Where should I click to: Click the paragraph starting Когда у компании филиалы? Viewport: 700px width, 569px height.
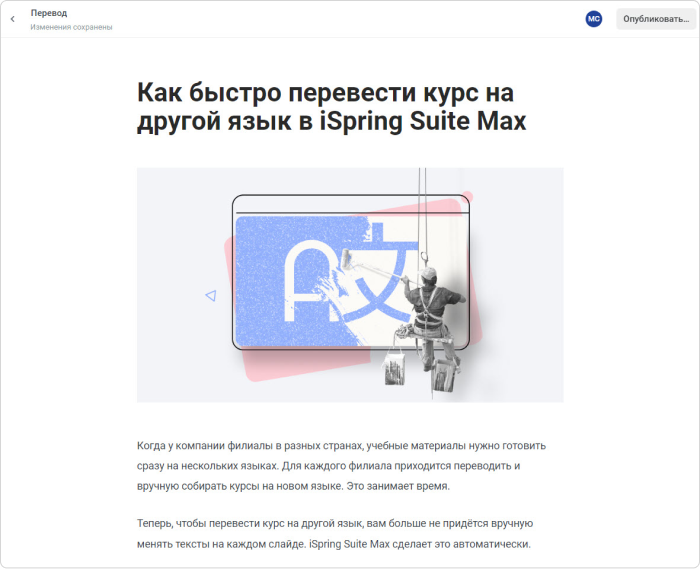click(x=342, y=465)
